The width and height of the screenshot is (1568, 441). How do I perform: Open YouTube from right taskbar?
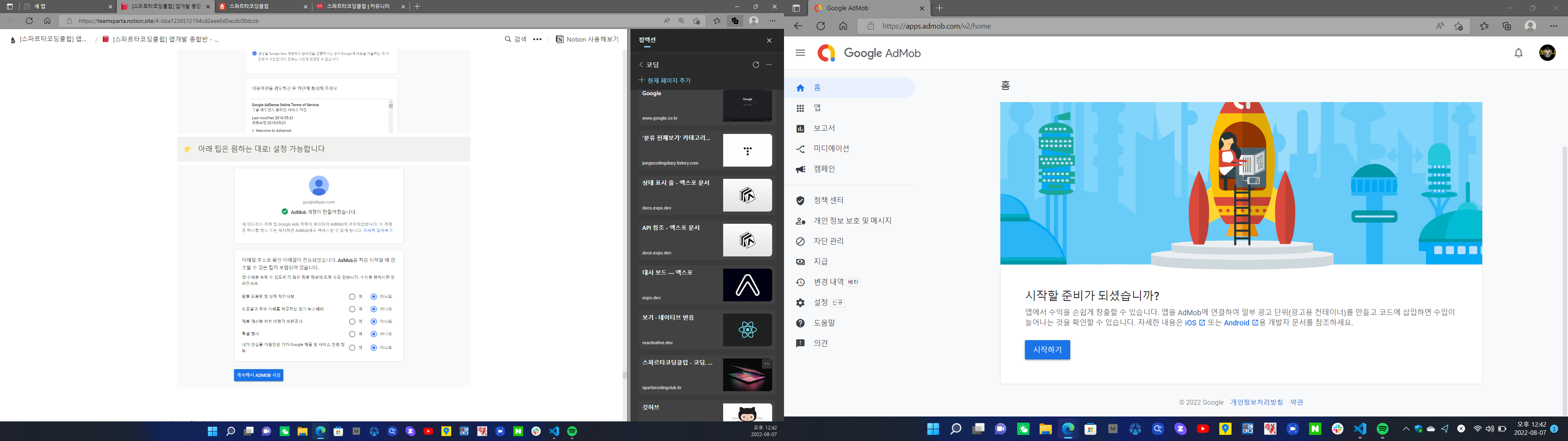pyautogui.click(x=1203, y=429)
